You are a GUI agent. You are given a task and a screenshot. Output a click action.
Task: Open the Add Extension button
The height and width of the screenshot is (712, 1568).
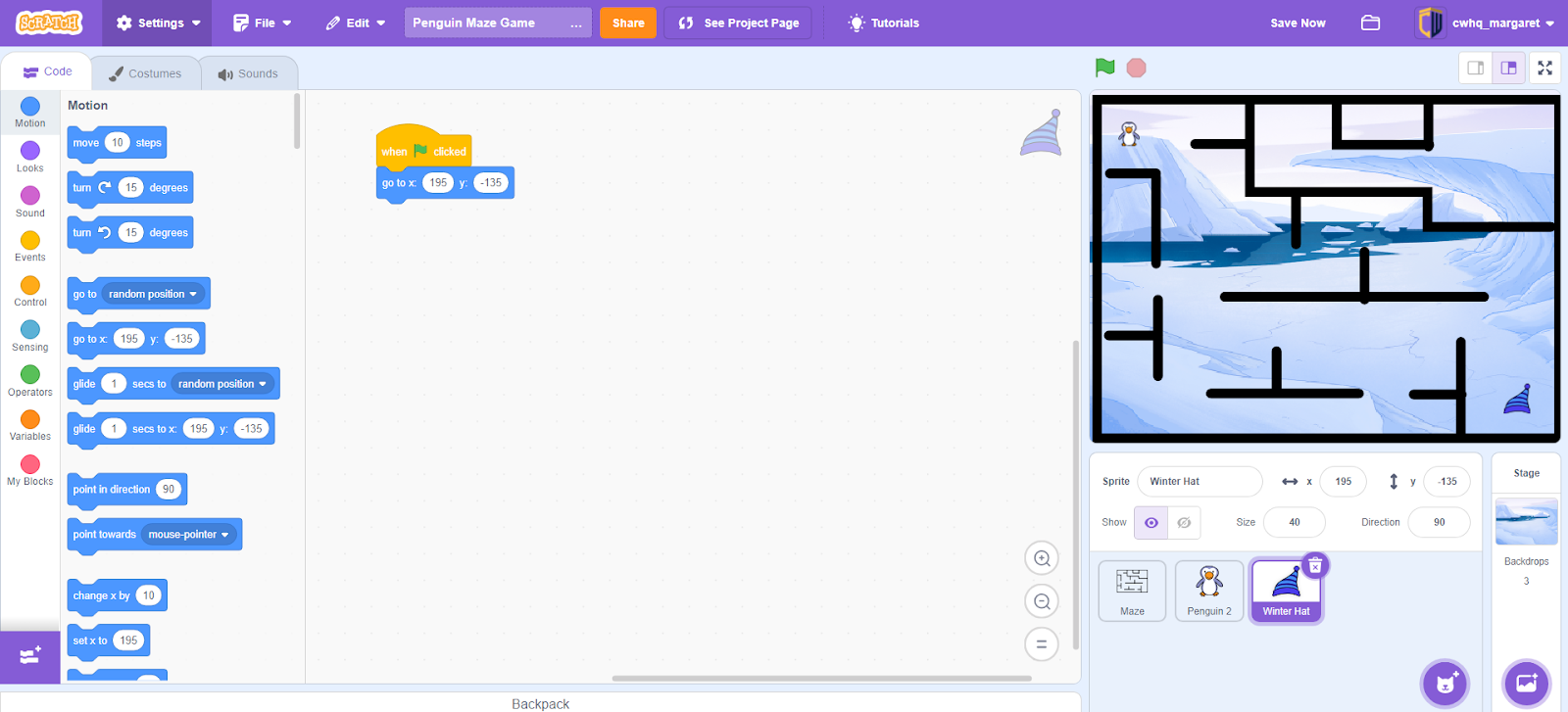pyautogui.click(x=30, y=655)
